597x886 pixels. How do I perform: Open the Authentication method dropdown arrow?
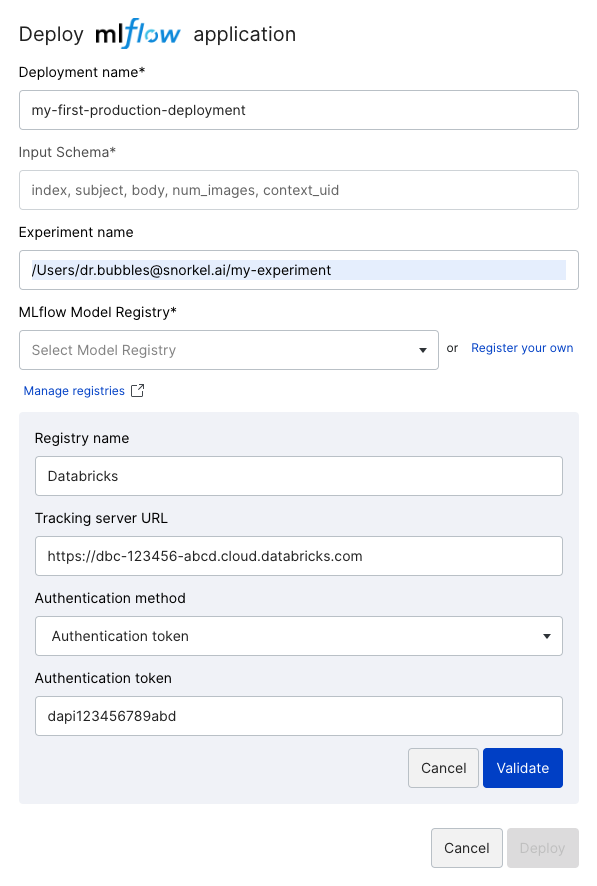(x=546, y=636)
